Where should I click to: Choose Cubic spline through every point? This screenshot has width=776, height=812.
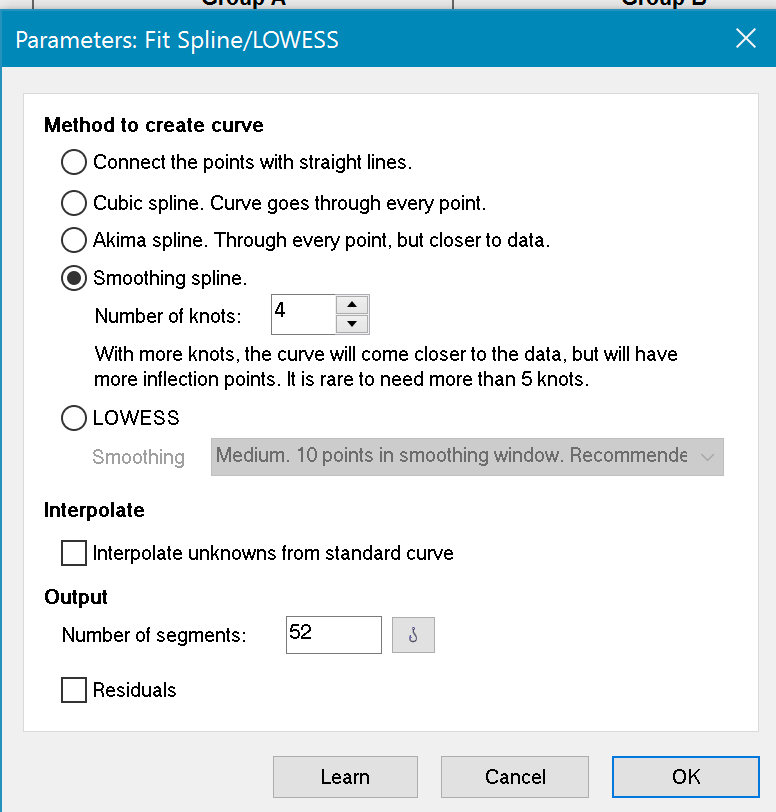[73, 202]
